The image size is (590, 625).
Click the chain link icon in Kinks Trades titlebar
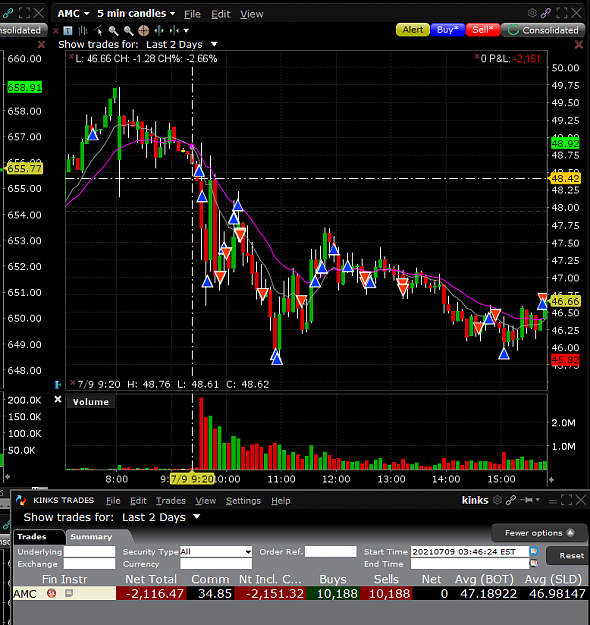pyautogui.click(x=511, y=500)
